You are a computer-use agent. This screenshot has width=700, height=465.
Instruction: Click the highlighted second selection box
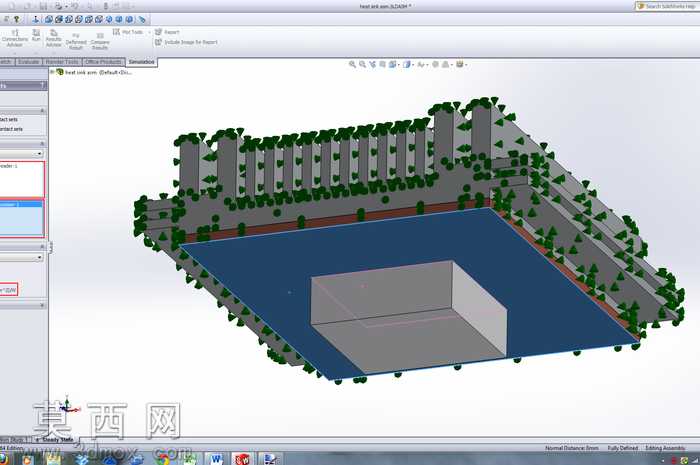click(x=22, y=218)
